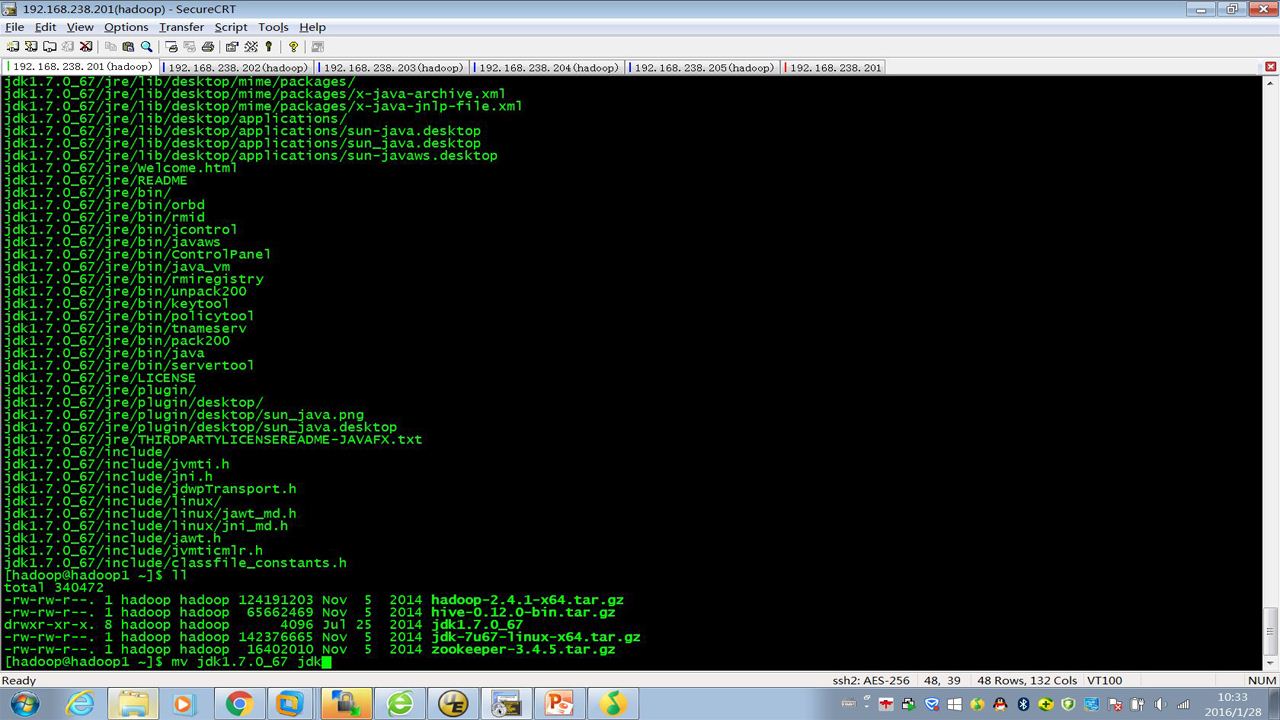
Task: Open VMware Workstation from the taskbar
Action: pyautogui.click(x=290, y=704)
